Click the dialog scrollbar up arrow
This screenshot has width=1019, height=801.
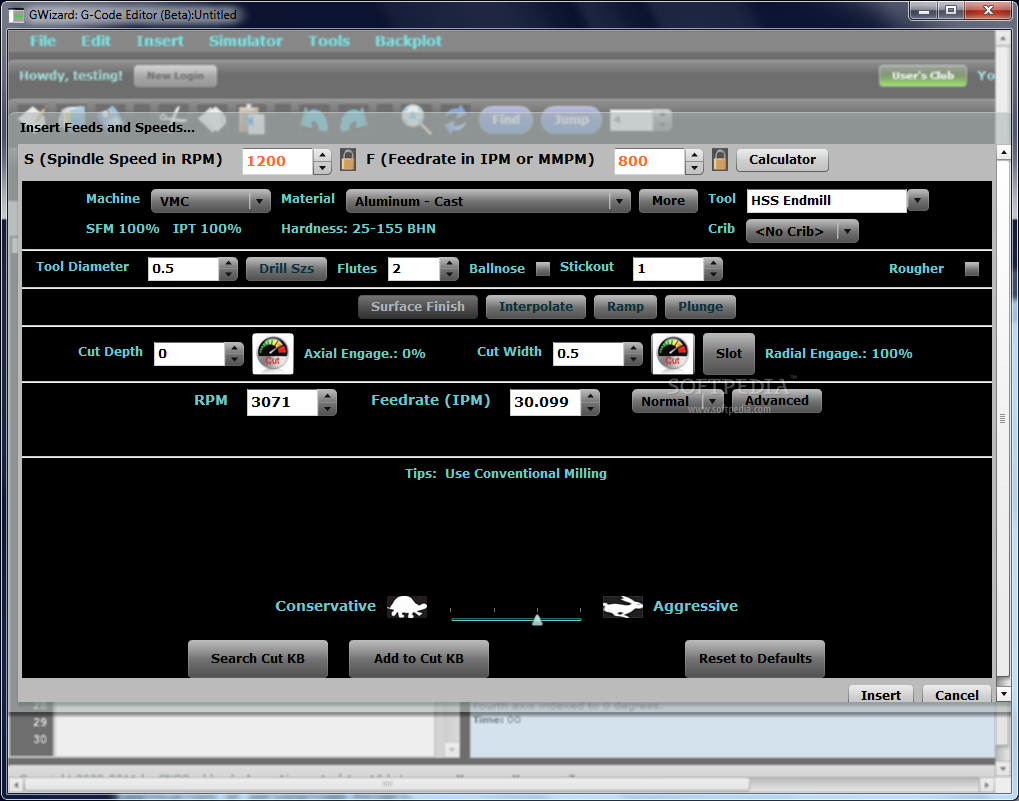[1003, 153]
